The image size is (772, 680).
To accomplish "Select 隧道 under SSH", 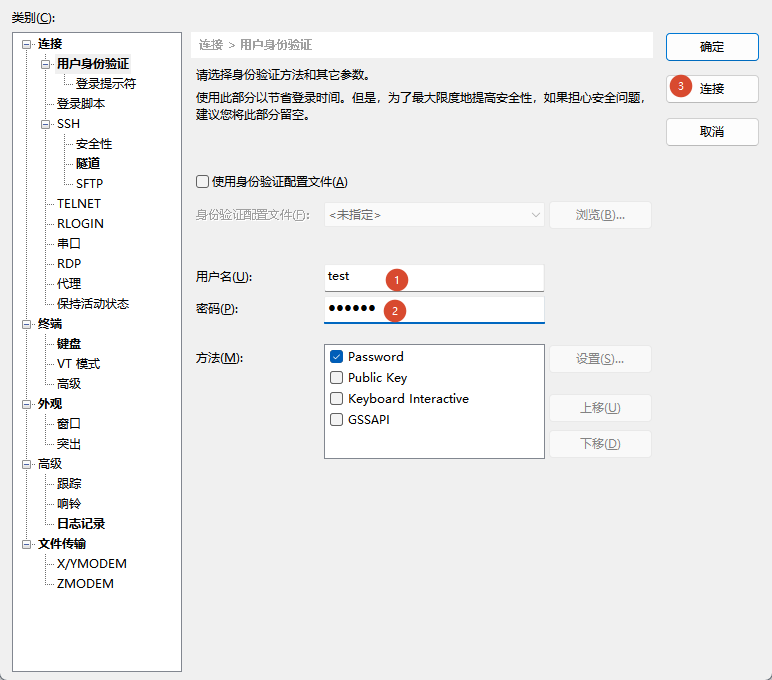I will (88, 163).
